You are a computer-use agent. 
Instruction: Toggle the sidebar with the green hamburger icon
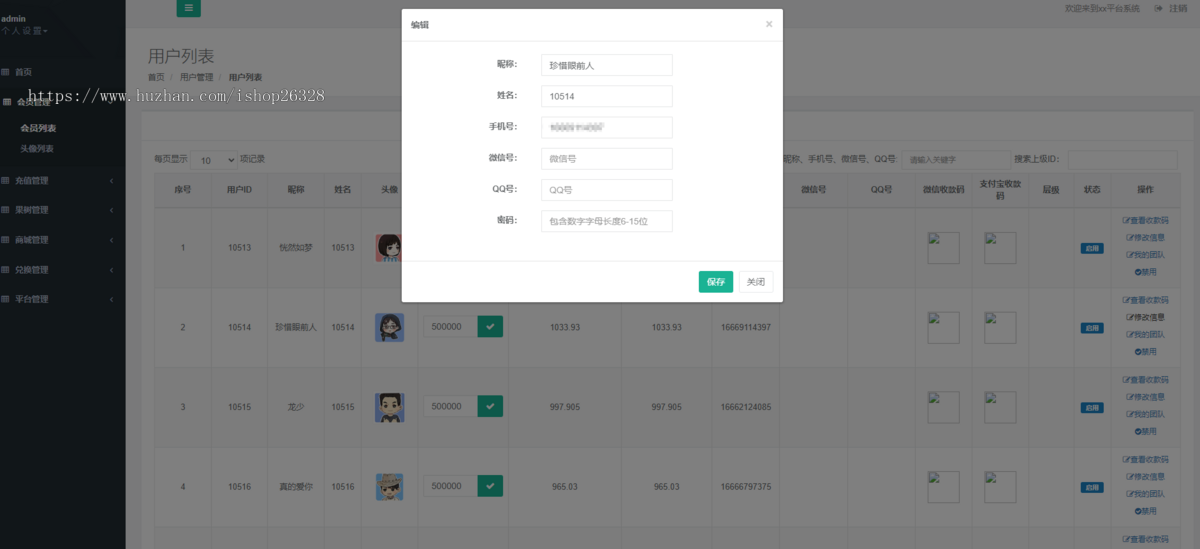click(189, 8)
